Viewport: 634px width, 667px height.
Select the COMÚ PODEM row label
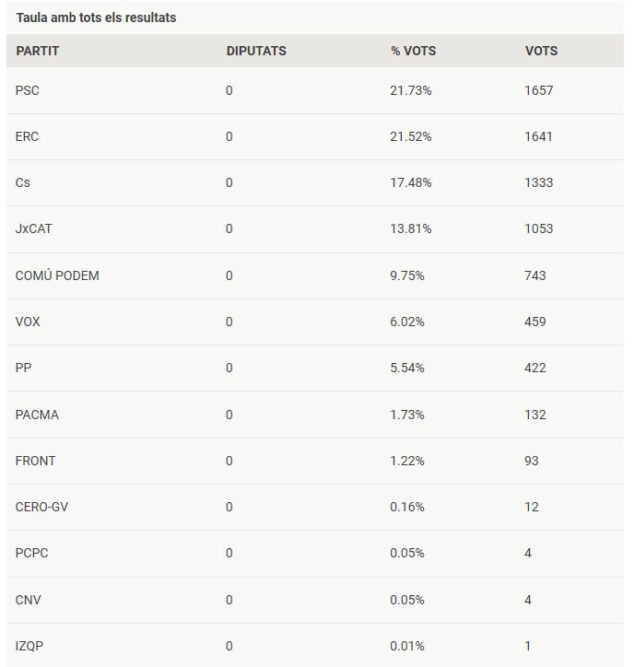57,276
